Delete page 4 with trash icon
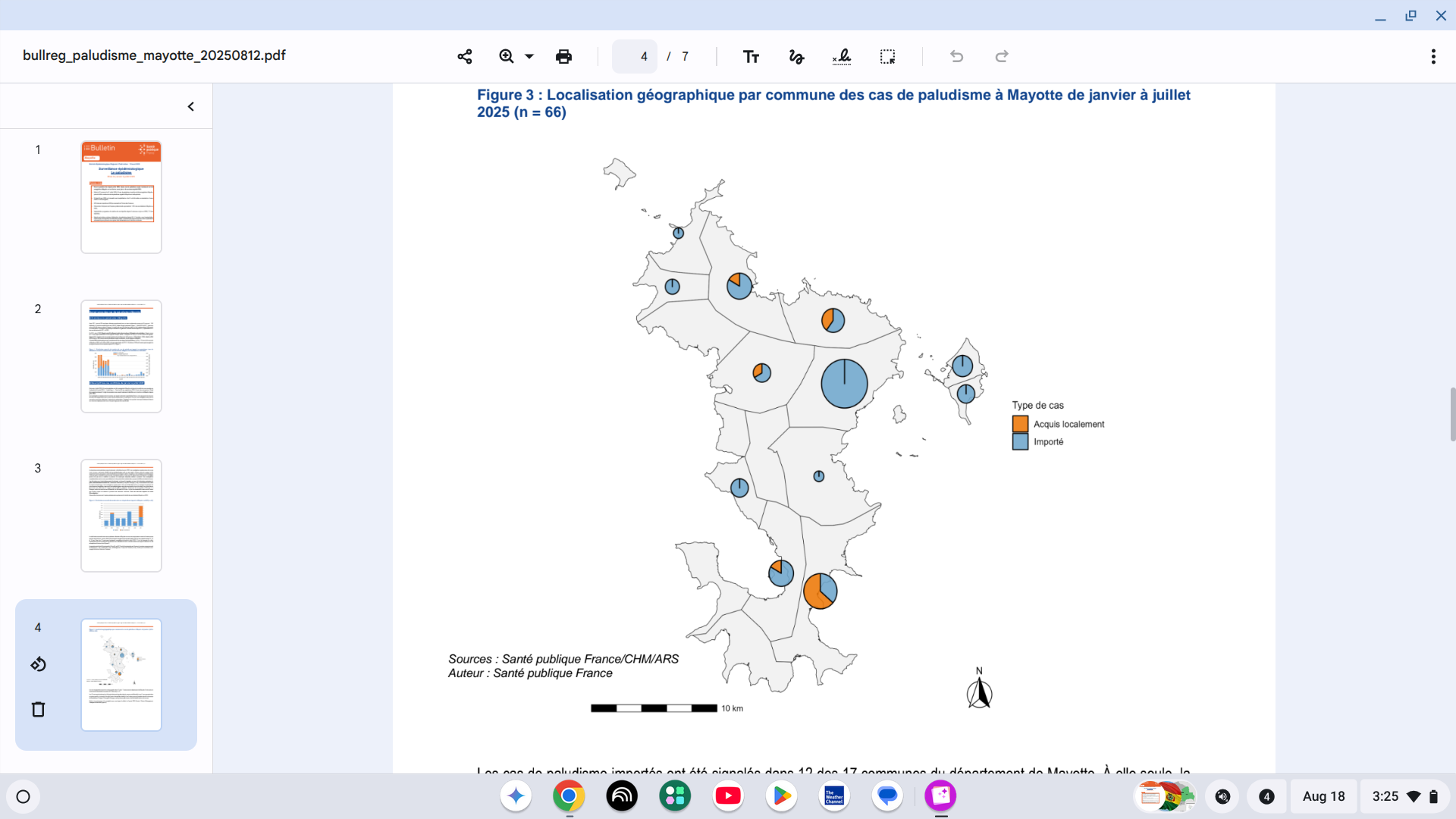 pyautogui.click(x=39, y=709)
